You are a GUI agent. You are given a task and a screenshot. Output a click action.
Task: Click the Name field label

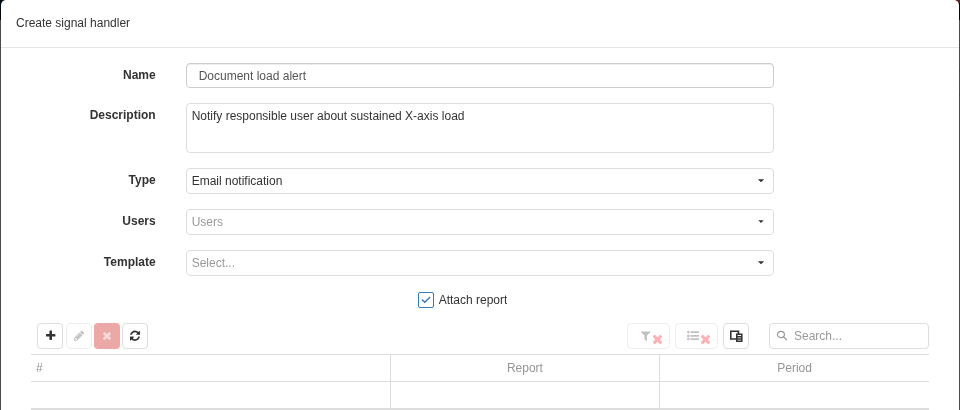(140, 75)
